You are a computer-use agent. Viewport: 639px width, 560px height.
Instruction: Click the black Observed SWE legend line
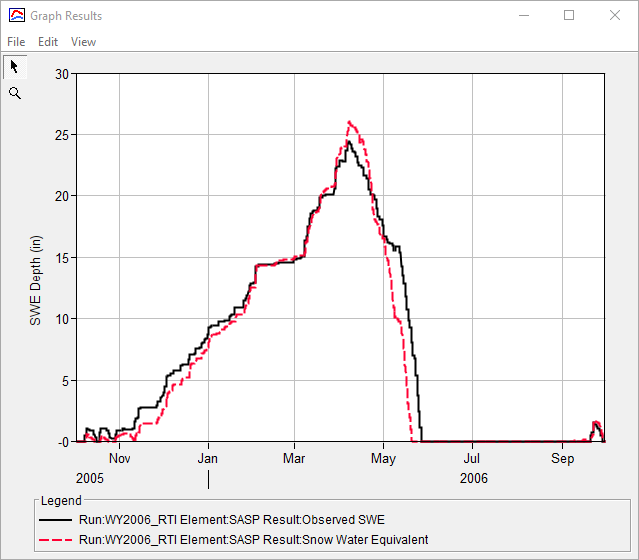(56, 520)
